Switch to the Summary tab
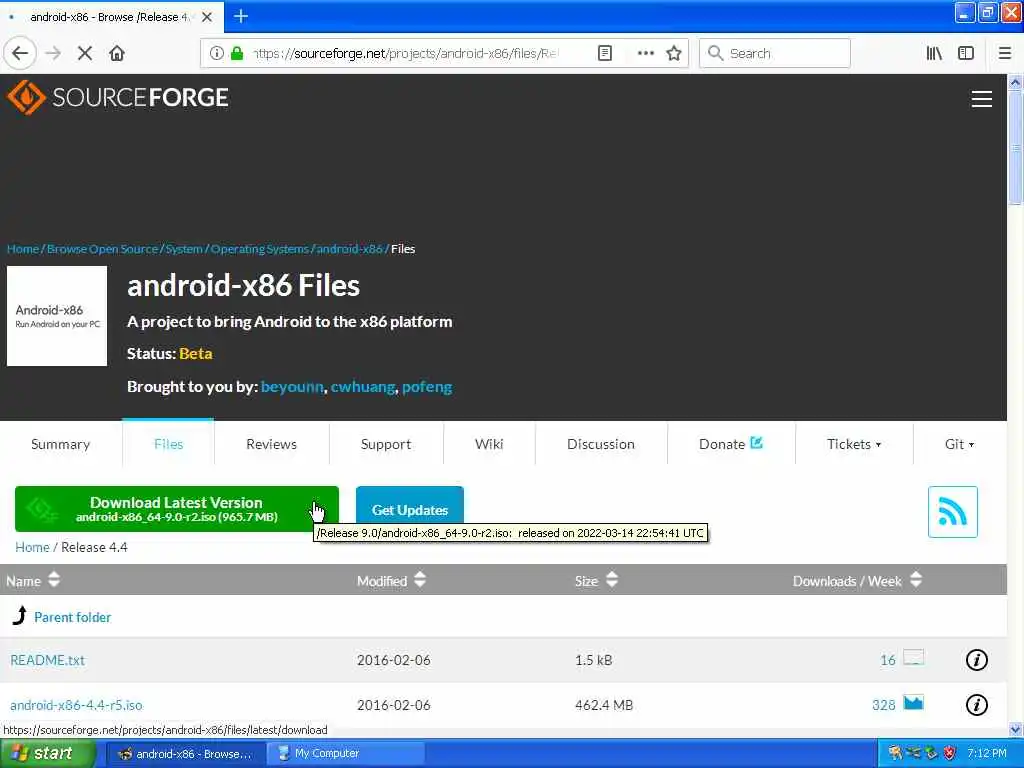Viewport: 1024px width, 768px height. 61,444
